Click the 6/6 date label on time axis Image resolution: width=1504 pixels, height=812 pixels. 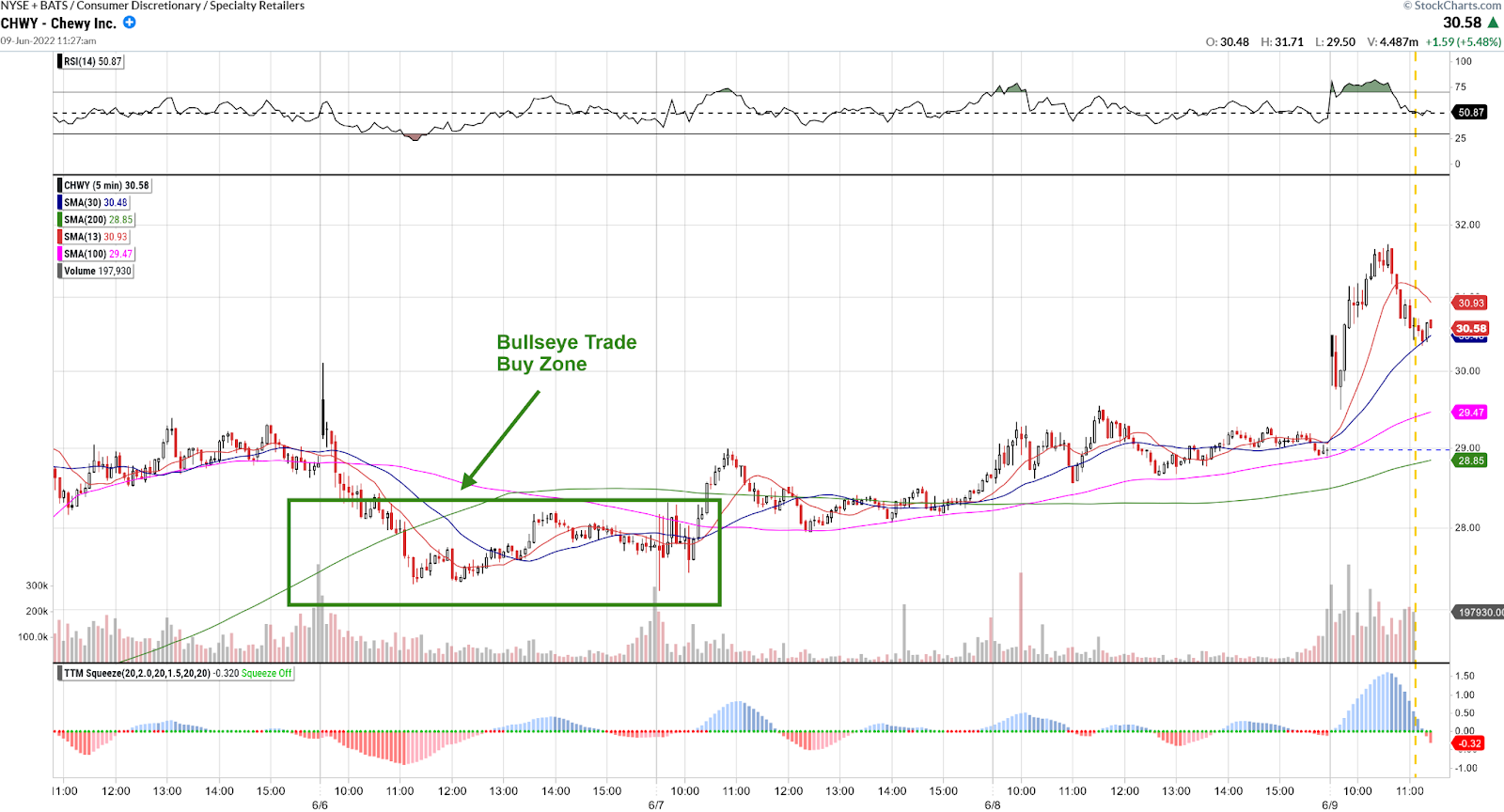(x=320, y=804)
